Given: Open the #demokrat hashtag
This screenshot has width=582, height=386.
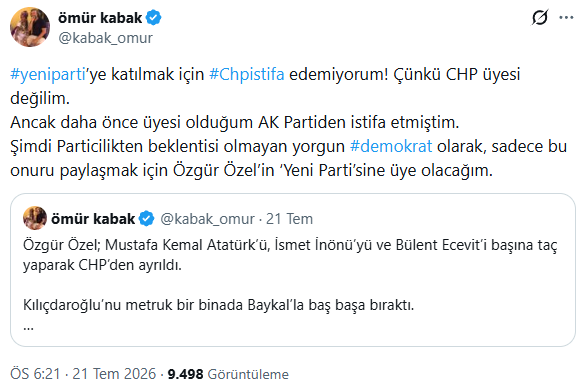Looking at the screenshot, I should coord(391,146).
